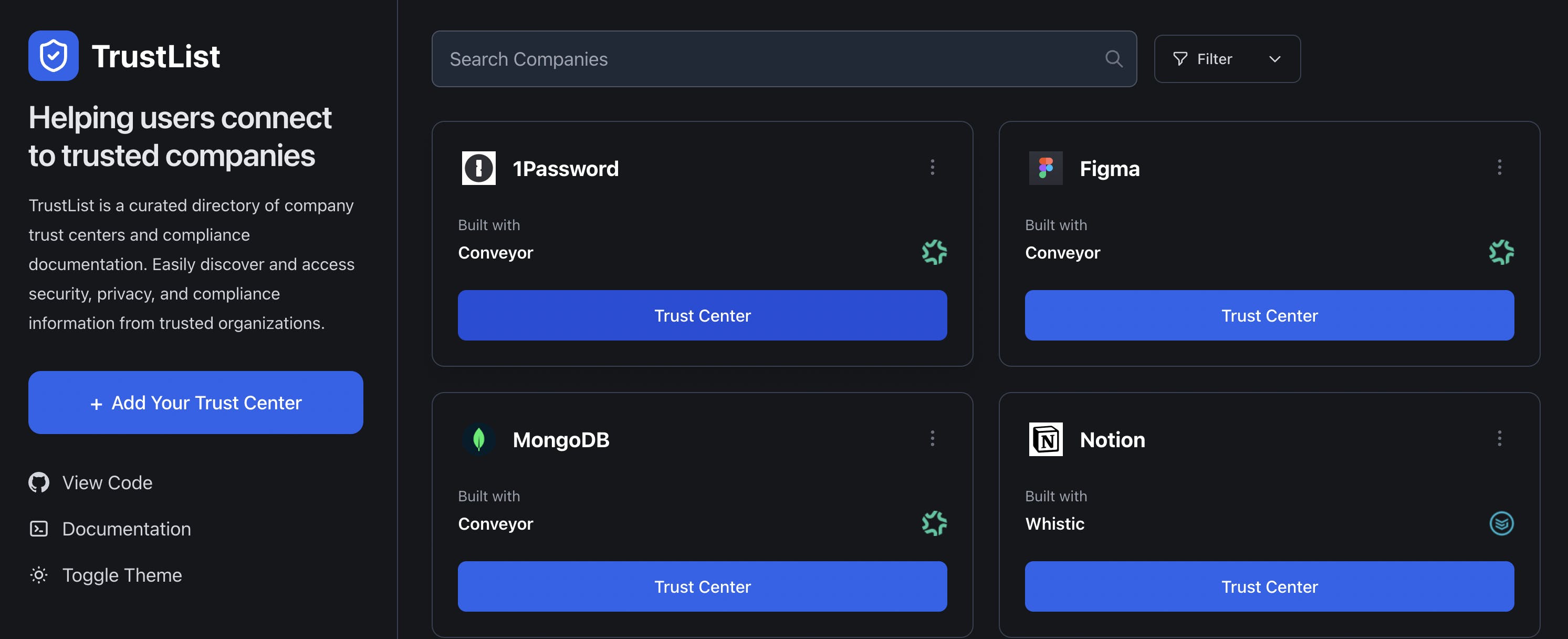Click the 1Password logo icon
Screen dimensions: 1568x639
478,168
